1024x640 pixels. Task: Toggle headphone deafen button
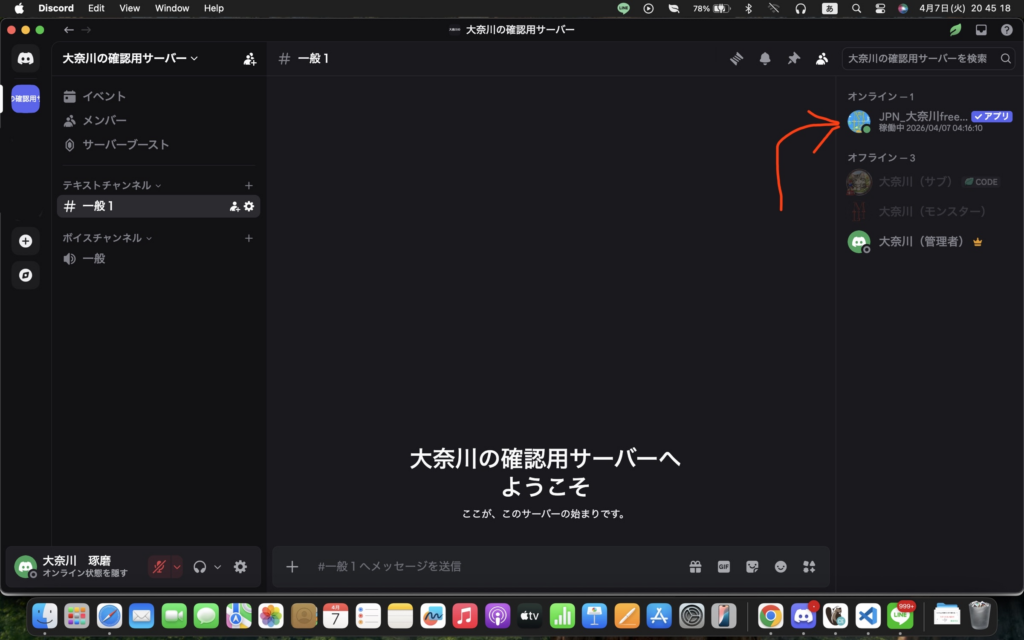[200, 567]
